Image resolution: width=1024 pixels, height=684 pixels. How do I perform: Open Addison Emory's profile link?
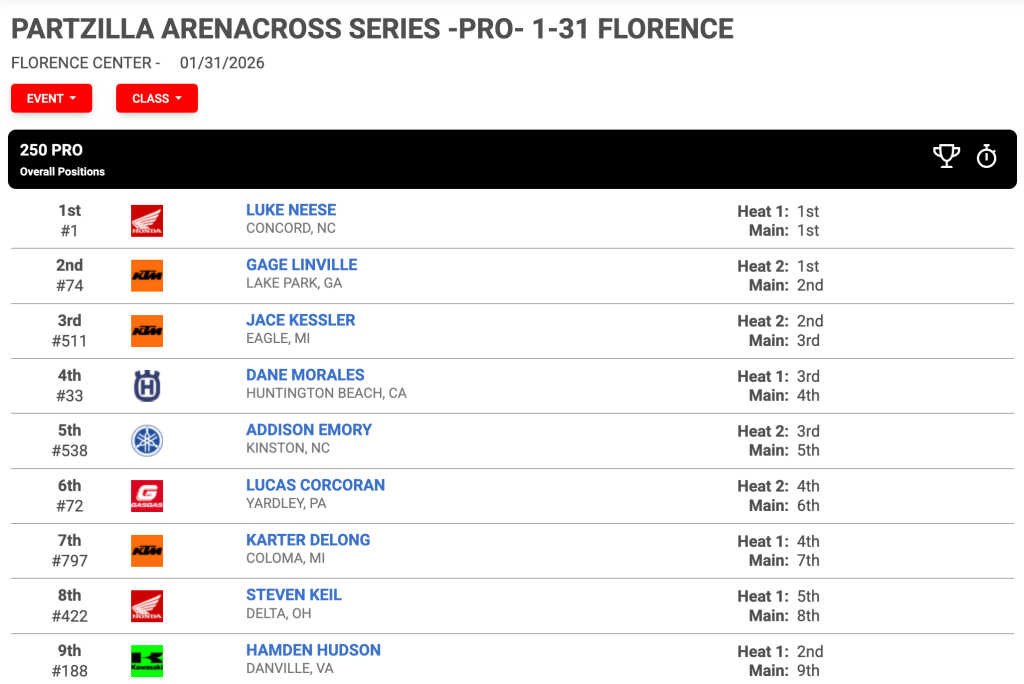pyautogui.click(x=309, y=430)
